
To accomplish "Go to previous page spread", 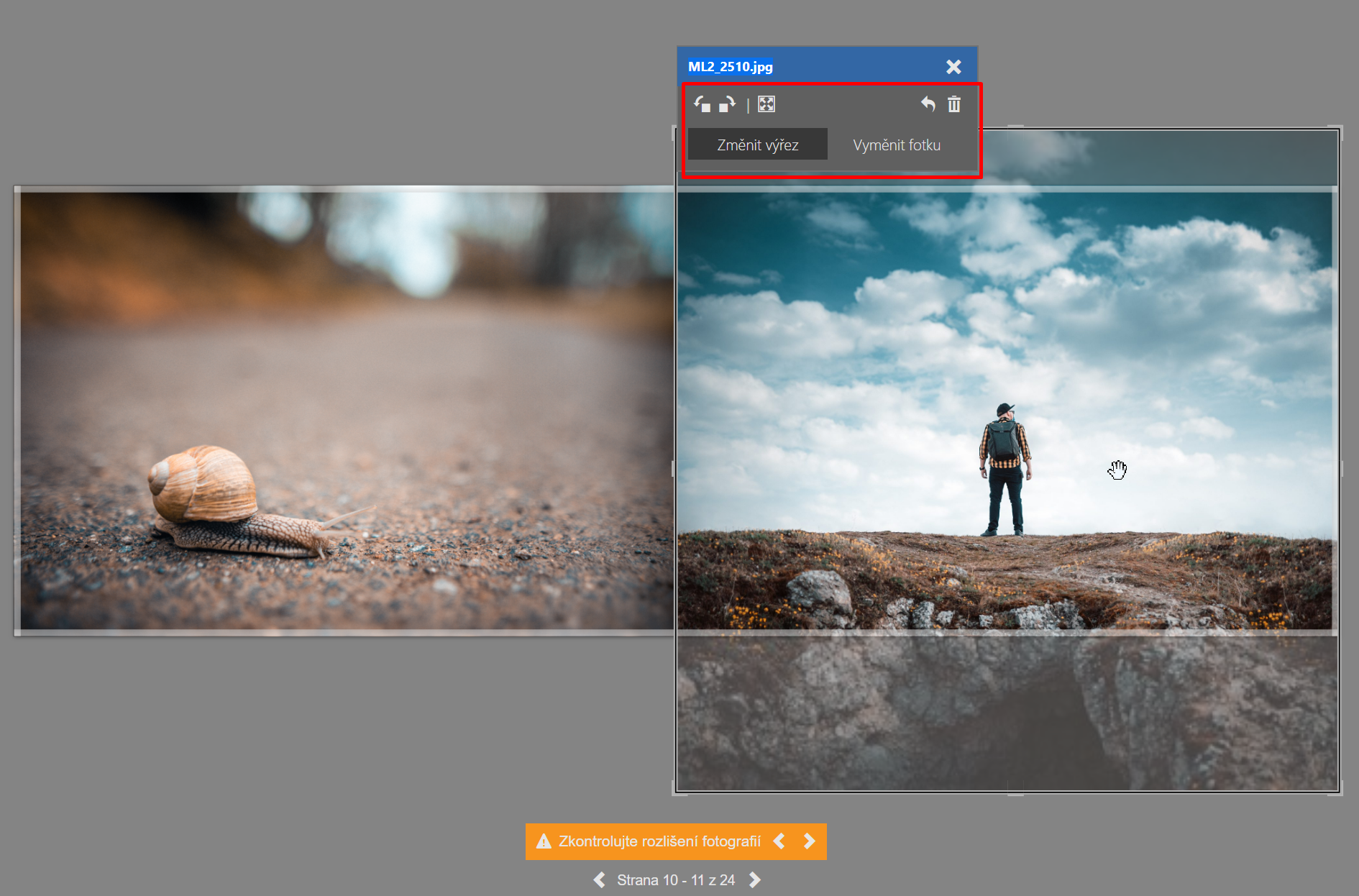I will tap(599, 879).
